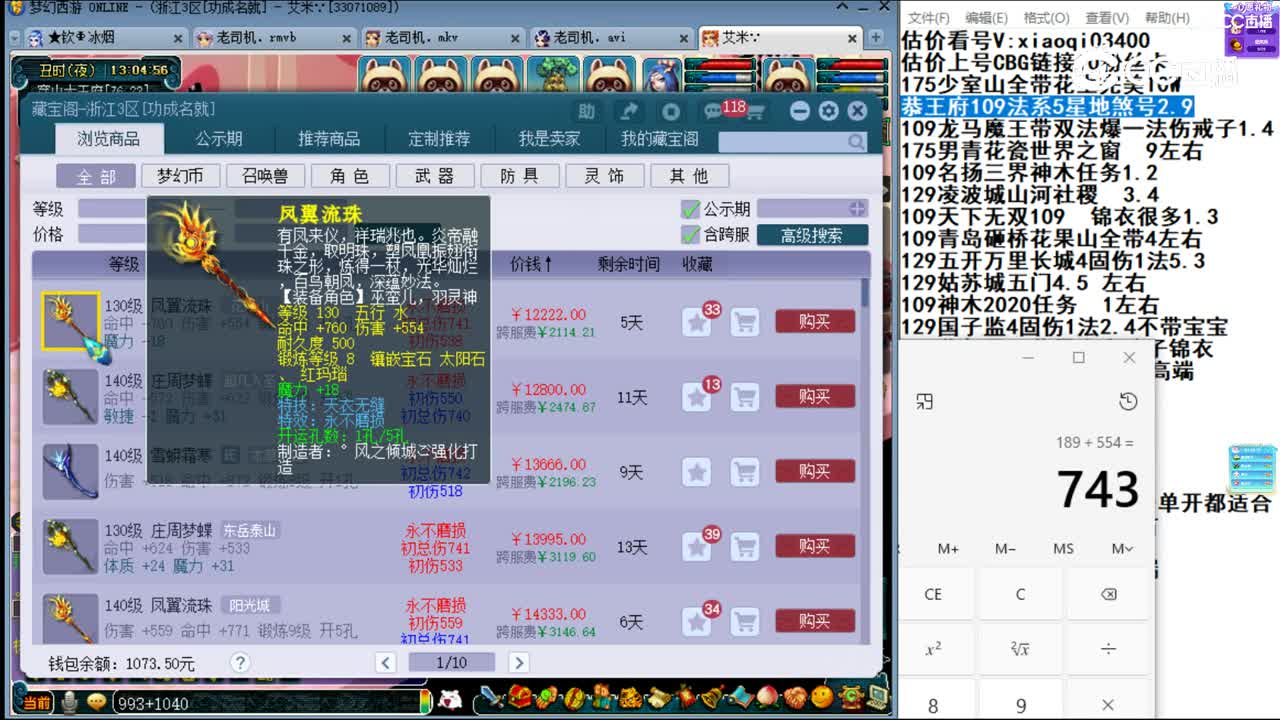Expand the 公示期 filter plus field
This screenshot has height=720, width=1280.
[x=857, y=209]
